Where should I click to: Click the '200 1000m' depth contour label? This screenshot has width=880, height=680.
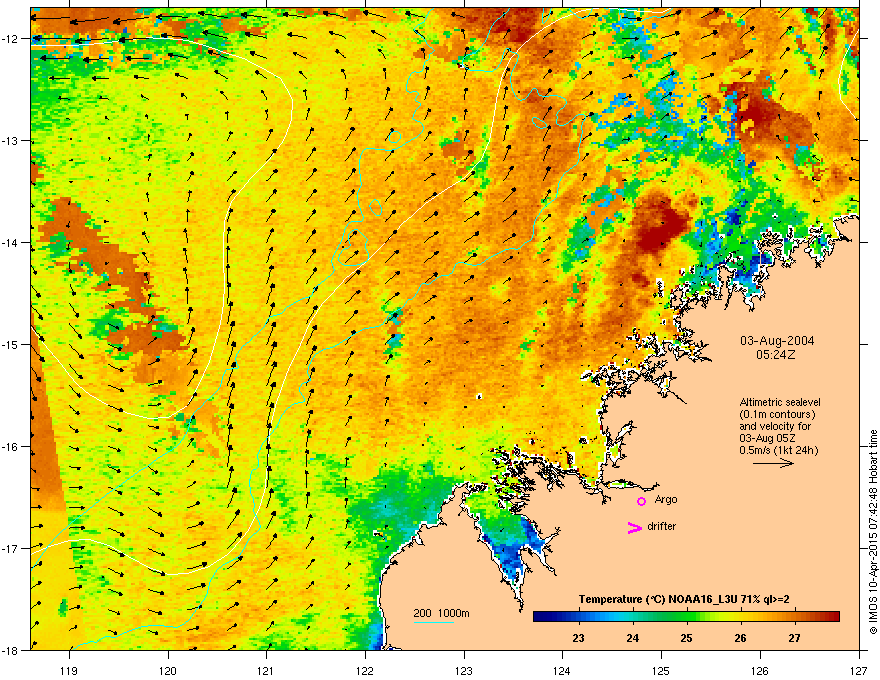click(441, 613)
